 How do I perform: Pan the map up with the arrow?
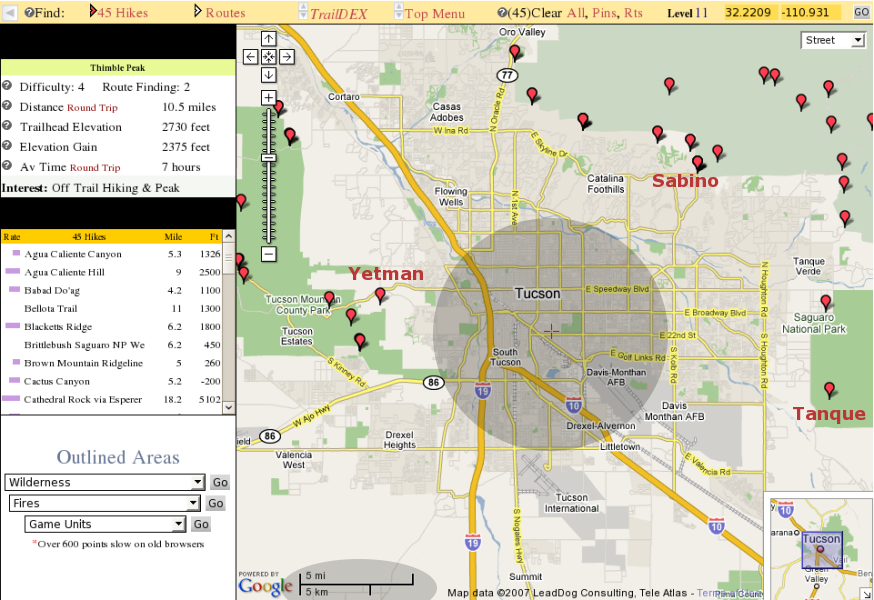[269, 38]
